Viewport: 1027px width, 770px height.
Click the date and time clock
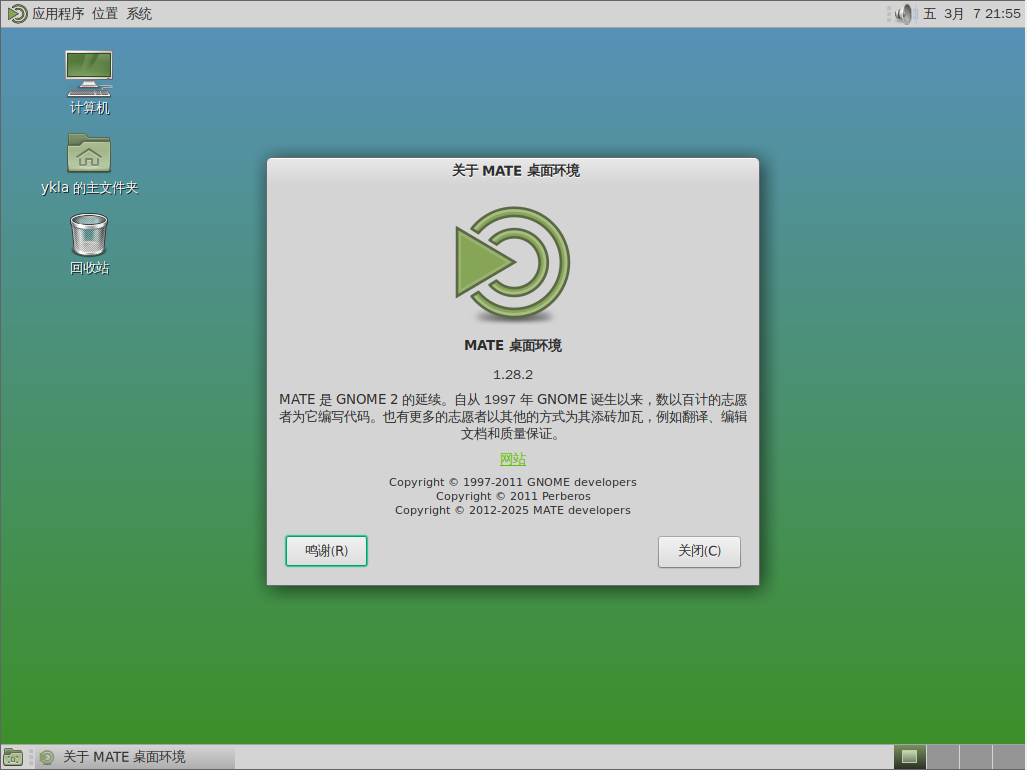972,14
